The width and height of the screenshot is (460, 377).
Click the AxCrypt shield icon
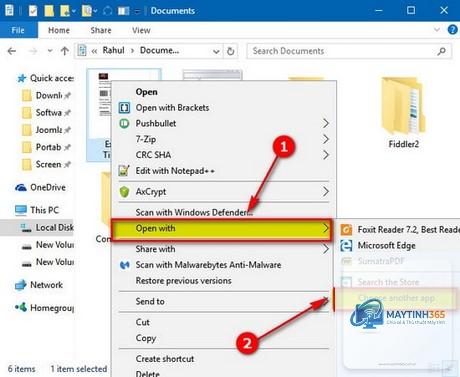click(124, 192)
